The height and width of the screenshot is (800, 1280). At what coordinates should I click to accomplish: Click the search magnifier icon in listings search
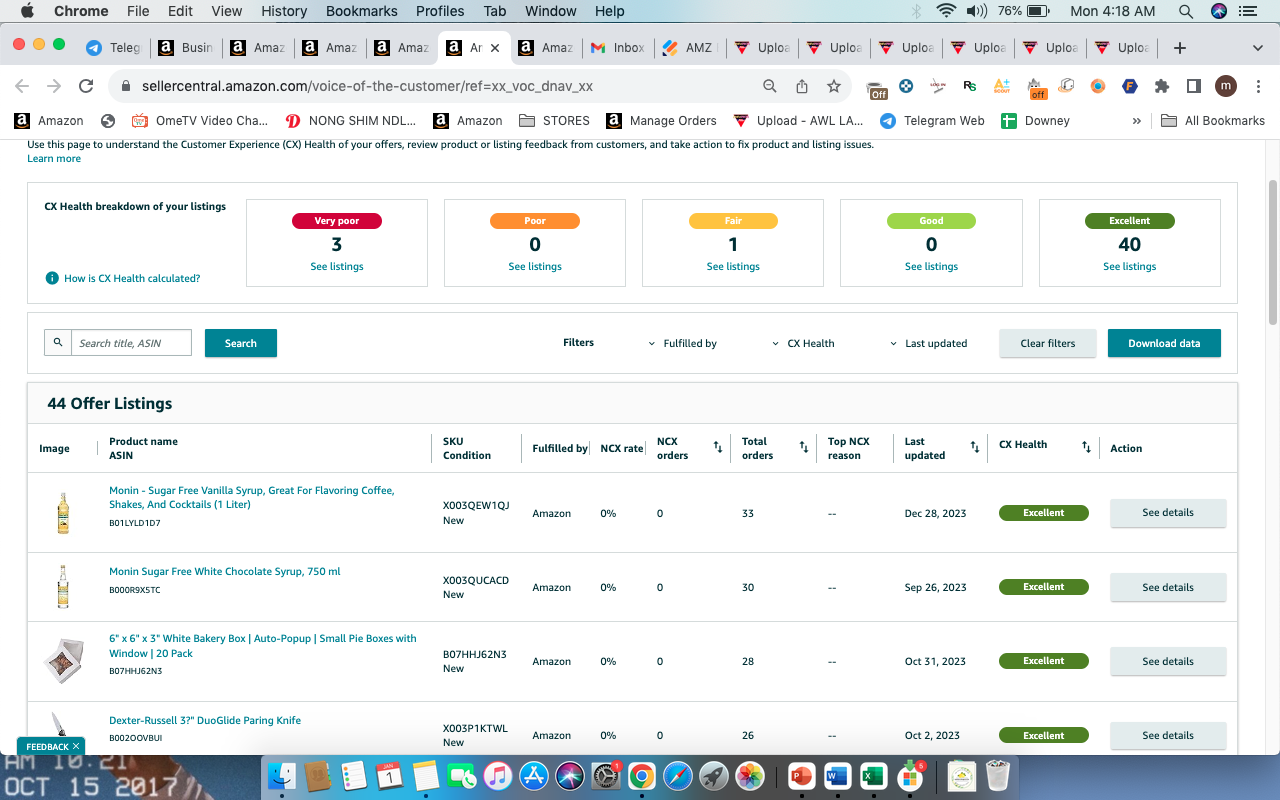pos(58,343)
